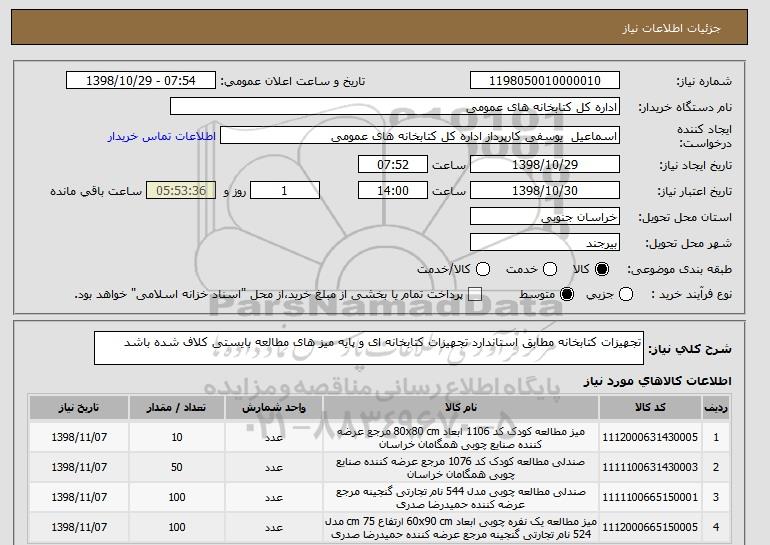Click quantity 50 in row 2
The width and height of the screenshot is (770, 545).
(177, 467)
